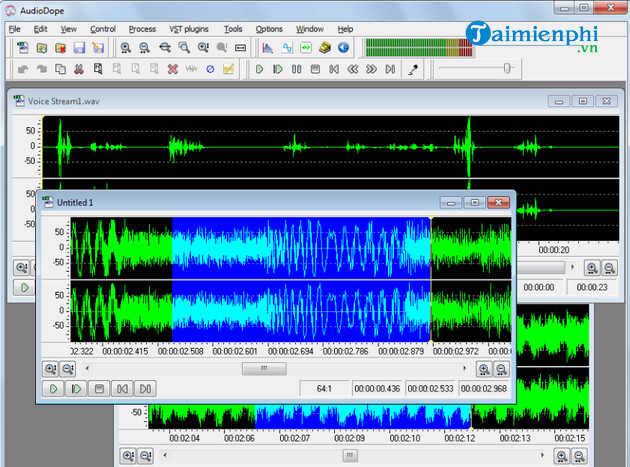The width and height of the screenshot is (630, 467).
Task: Go to start in the Untitled 1 window
Action: (x=122, y=389)
